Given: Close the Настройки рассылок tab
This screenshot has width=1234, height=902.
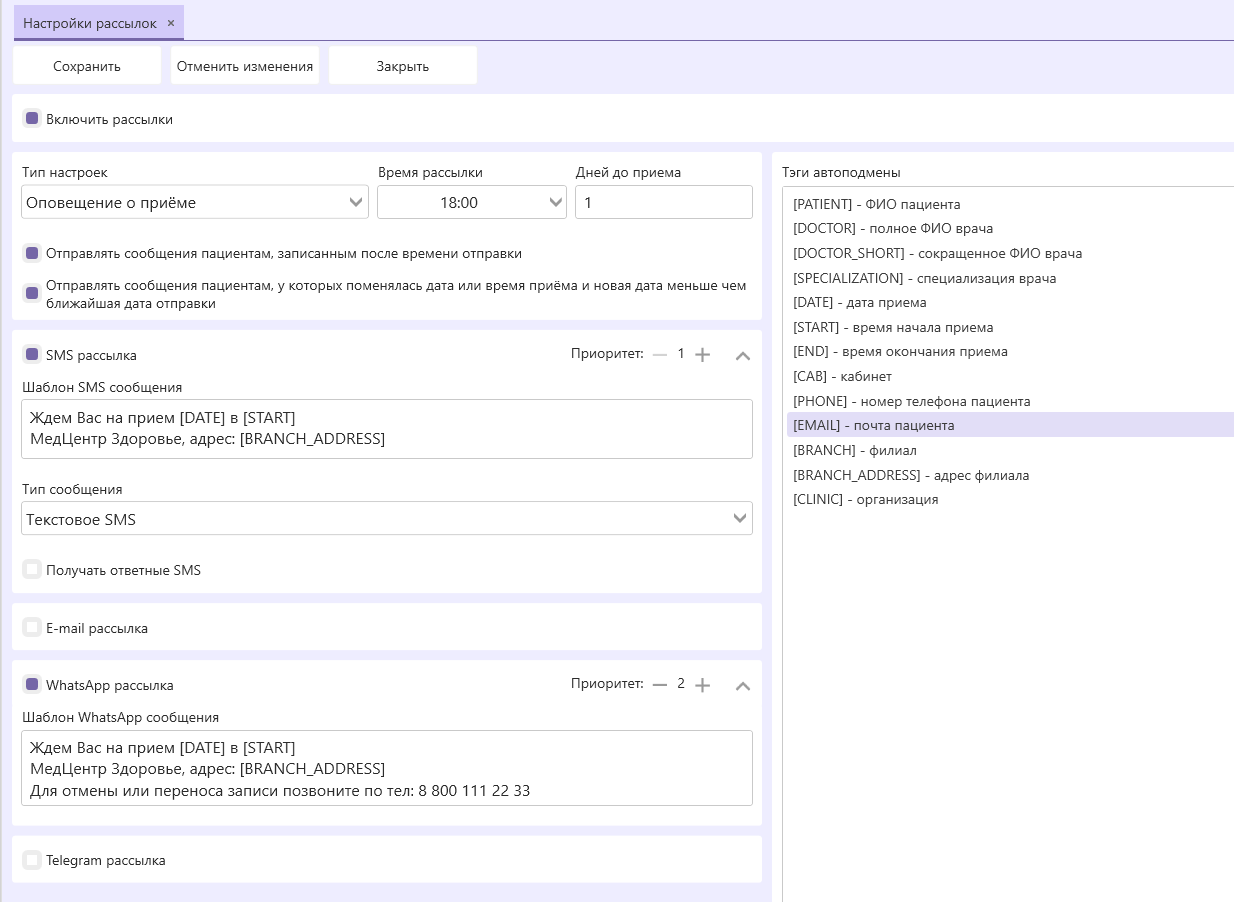Looking at the screenshot, I should pos(171,23).
